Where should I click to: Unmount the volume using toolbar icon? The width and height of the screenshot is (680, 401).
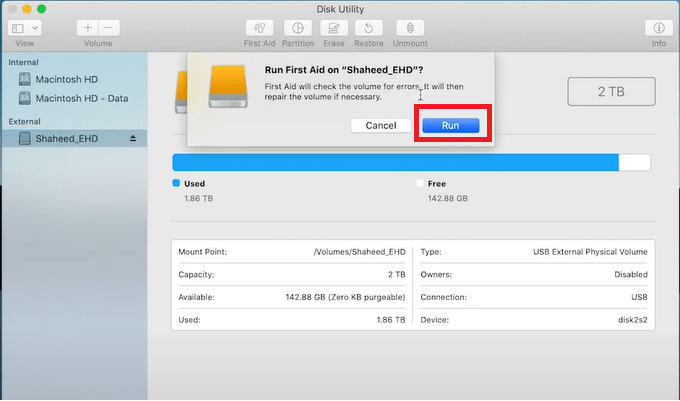pyautogui.click(x=408, y=29)
